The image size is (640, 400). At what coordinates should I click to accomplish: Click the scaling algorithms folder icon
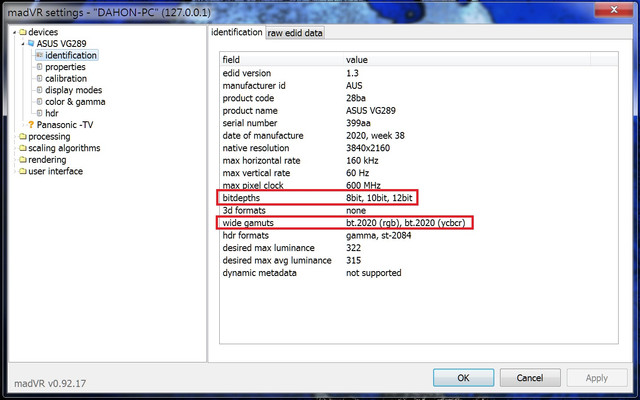23,148
